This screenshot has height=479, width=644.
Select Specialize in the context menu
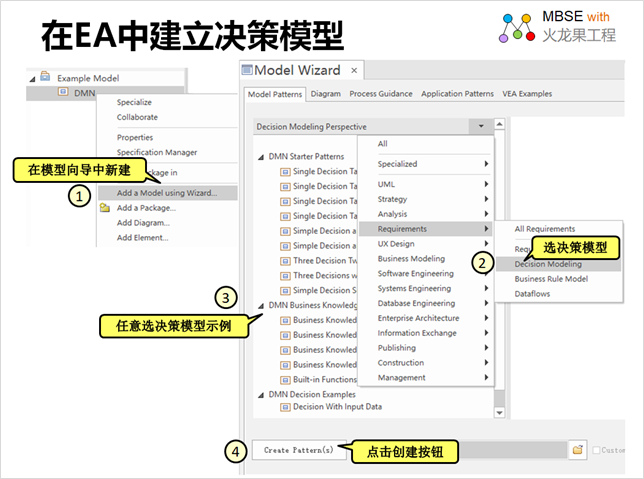134,102
